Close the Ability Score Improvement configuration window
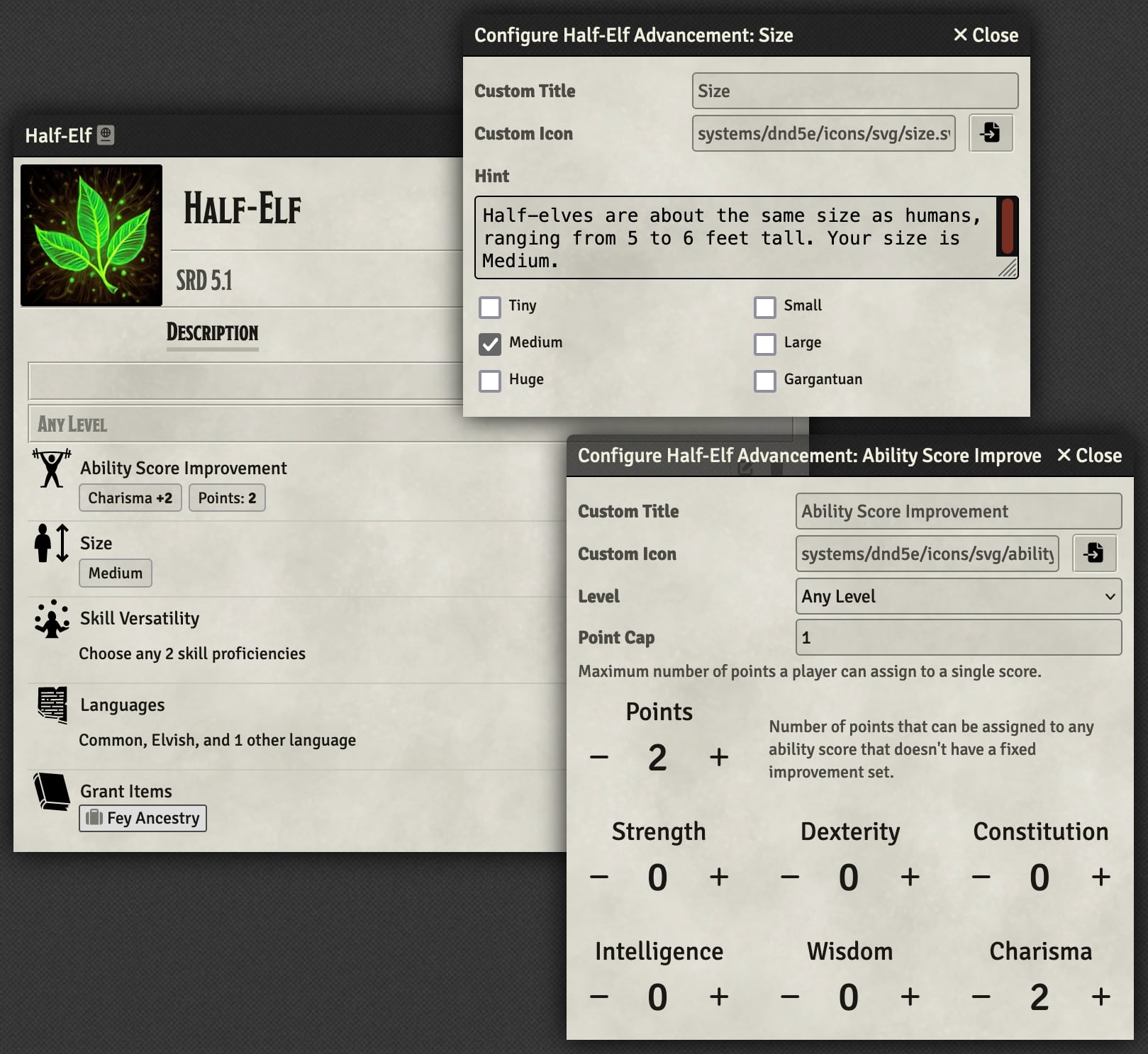The height and width of the screenshot is (1054, 1148). pyautogui.click(x=1089, y=455)
